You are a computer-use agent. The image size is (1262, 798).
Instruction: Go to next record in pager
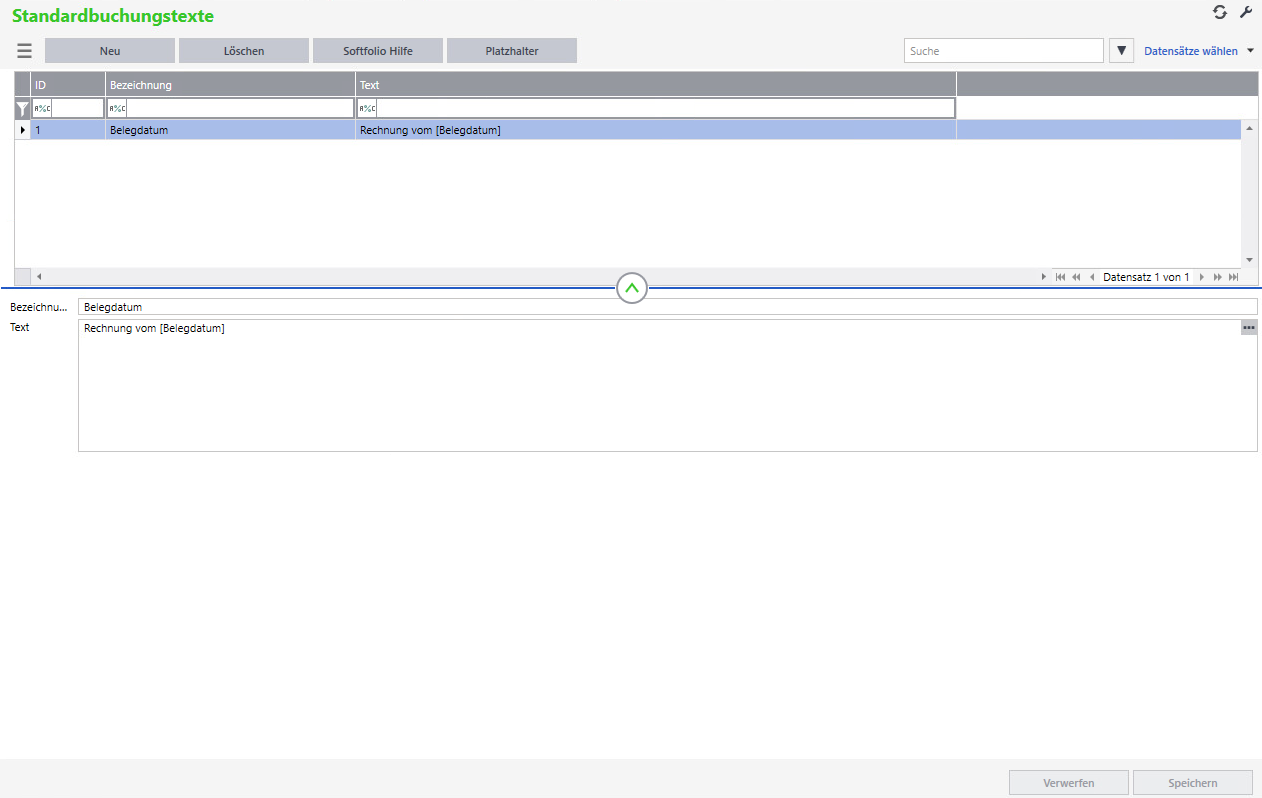coord(1202,277)
